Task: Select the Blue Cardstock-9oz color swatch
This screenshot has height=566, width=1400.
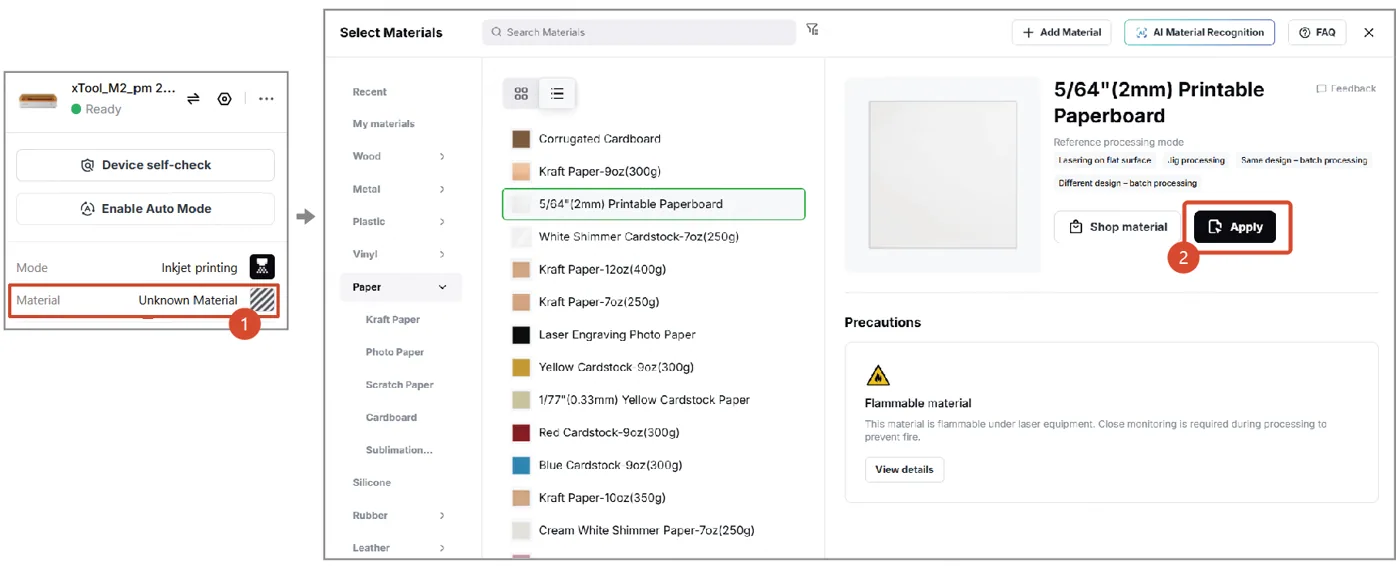Action: click(x=521, y=465)
